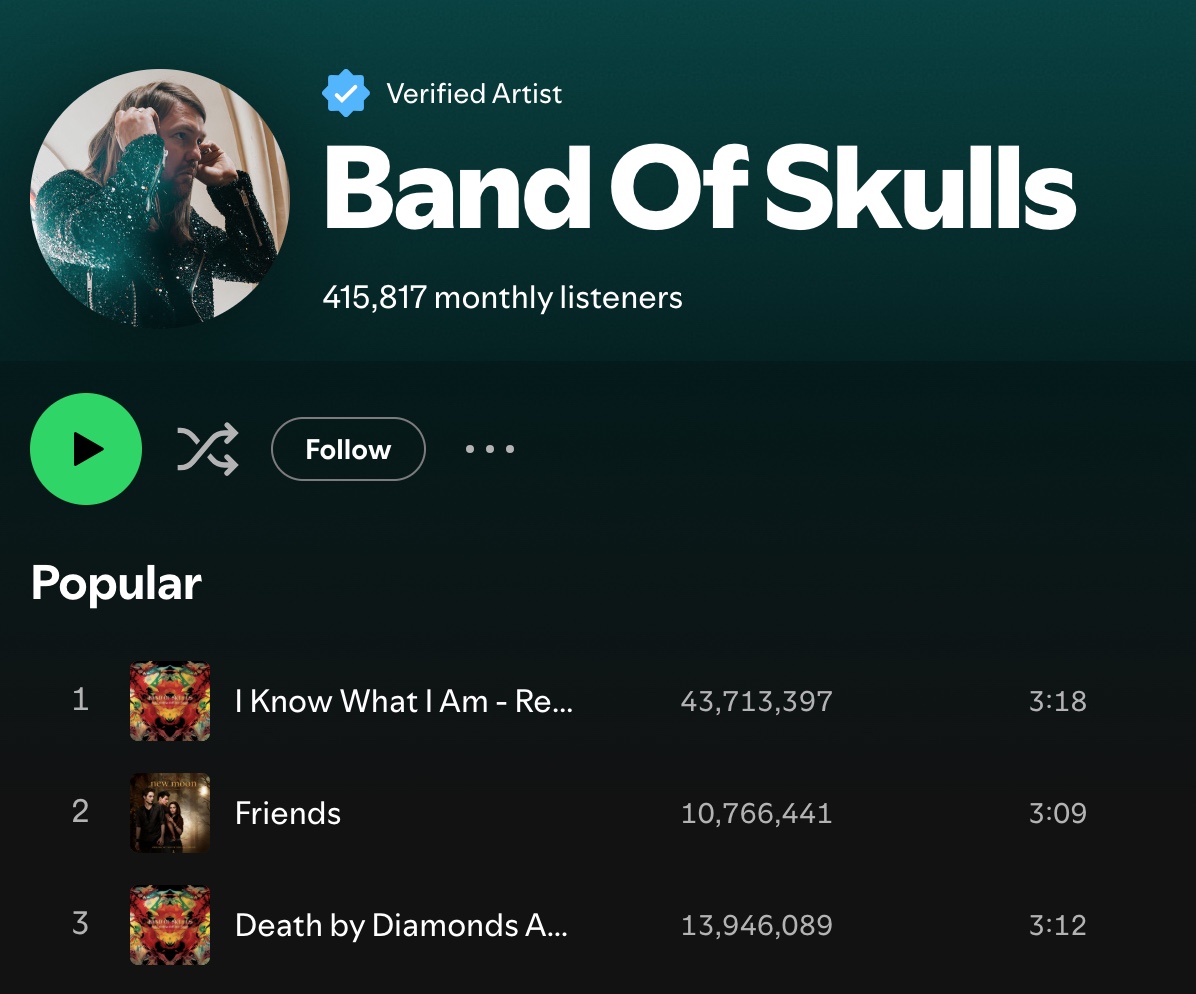The image size is (1196, 994).
Task: Click track number 3
Action: pos(81,923)
